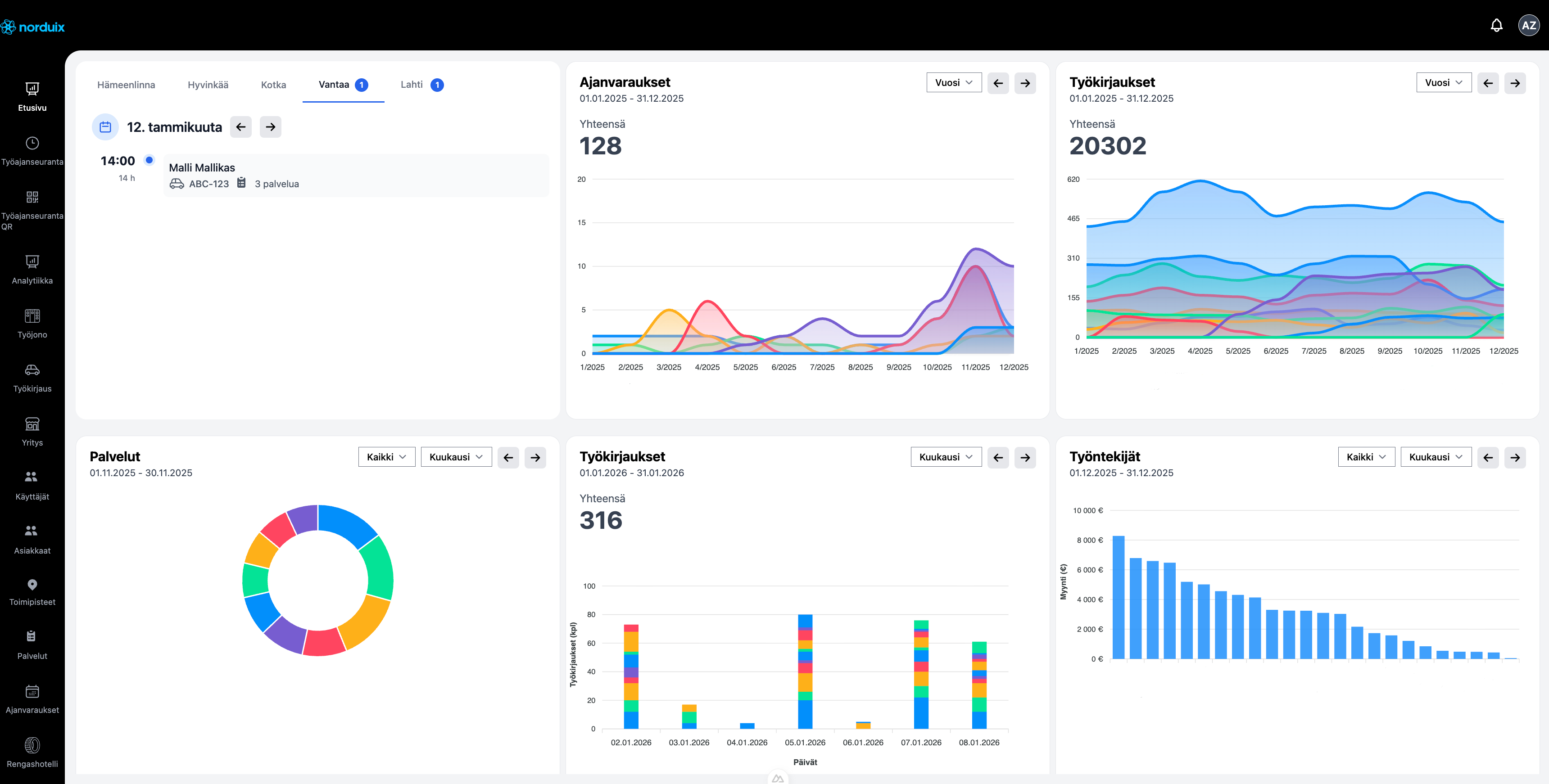Click the next-day arrow beside 12. tammikuuta

tap(270, 127)
